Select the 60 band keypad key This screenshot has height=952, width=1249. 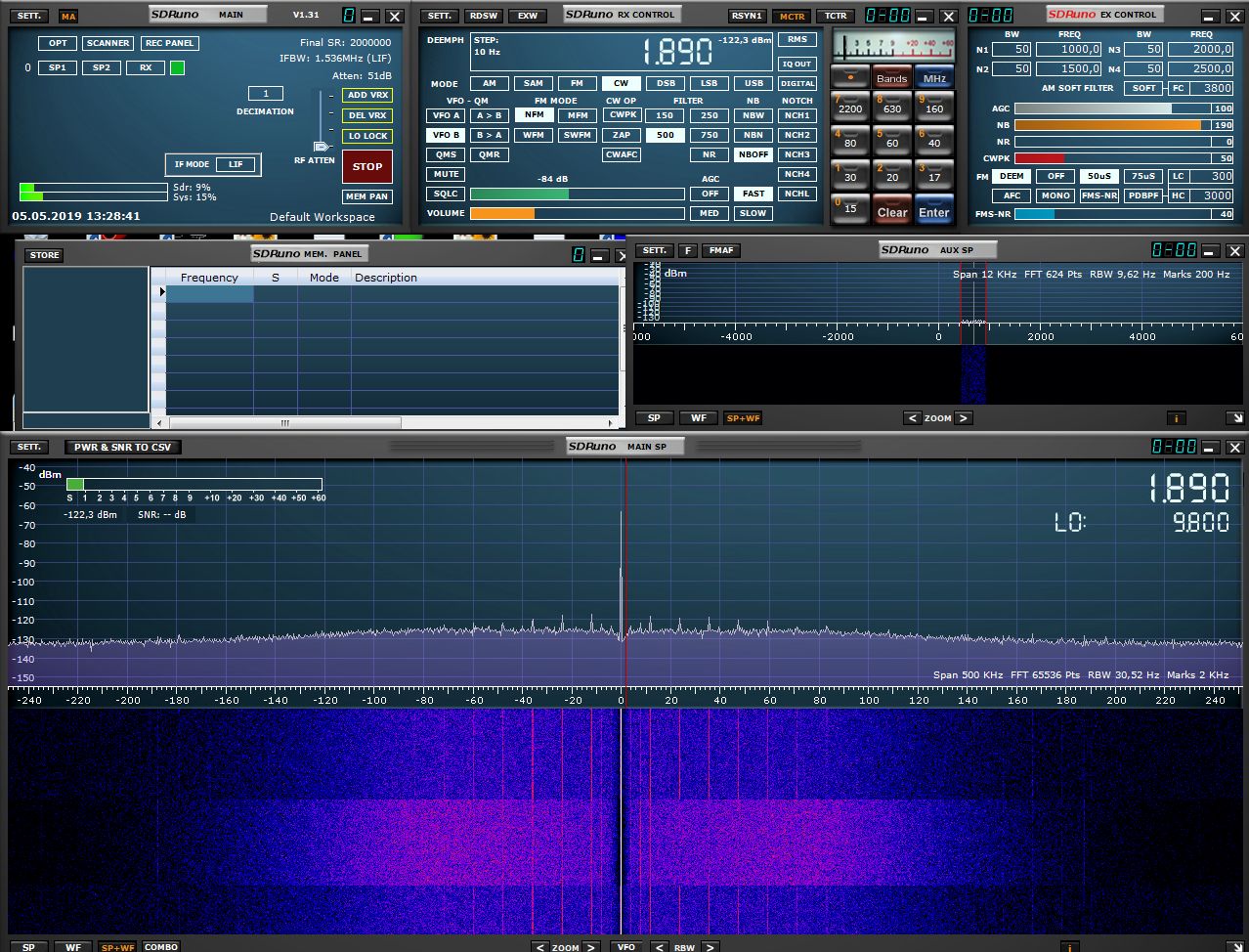892,140
